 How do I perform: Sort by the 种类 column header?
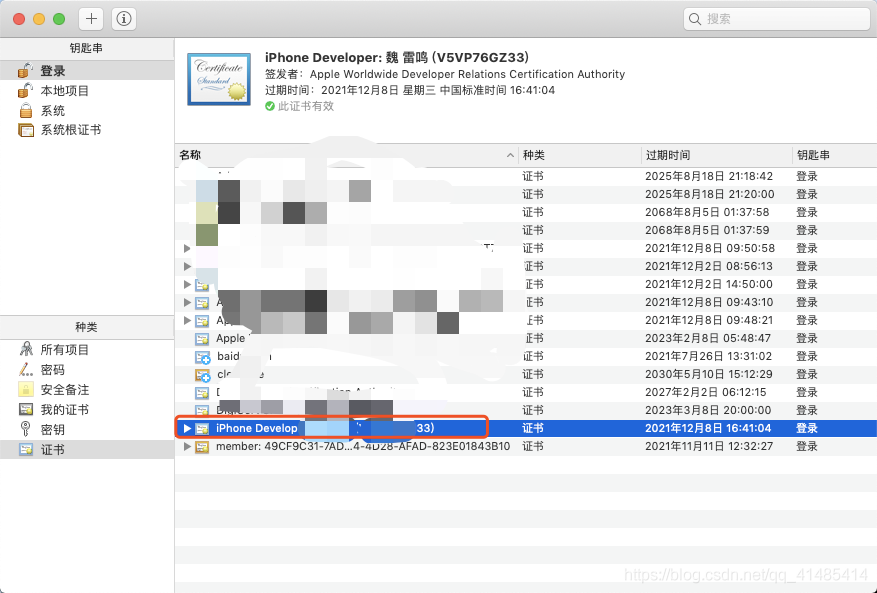(579, 155)
